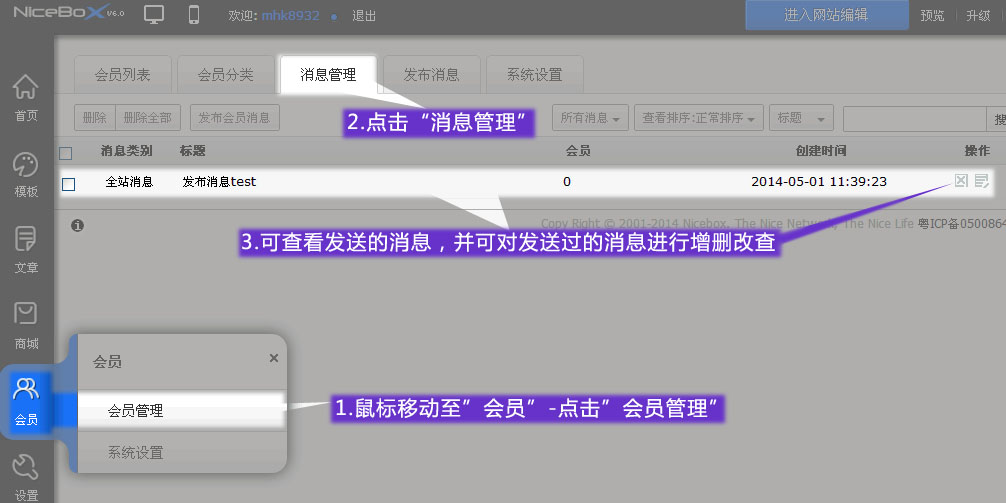Check the box for 全站消息 row
Image resolution: width=1006 pixels, height=503 pixels.
click(68, 184)
